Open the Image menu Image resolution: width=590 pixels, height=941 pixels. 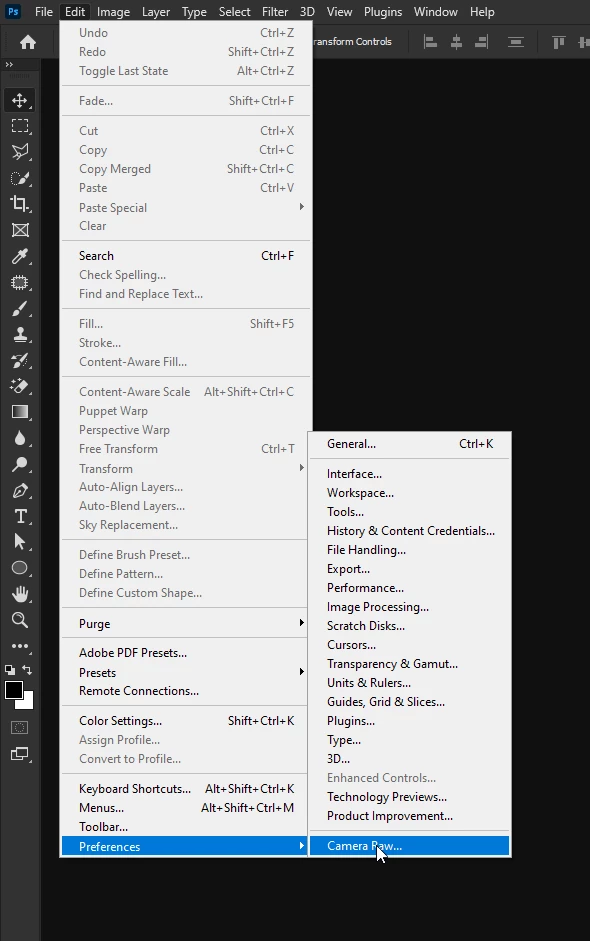(x=113, y=12)
